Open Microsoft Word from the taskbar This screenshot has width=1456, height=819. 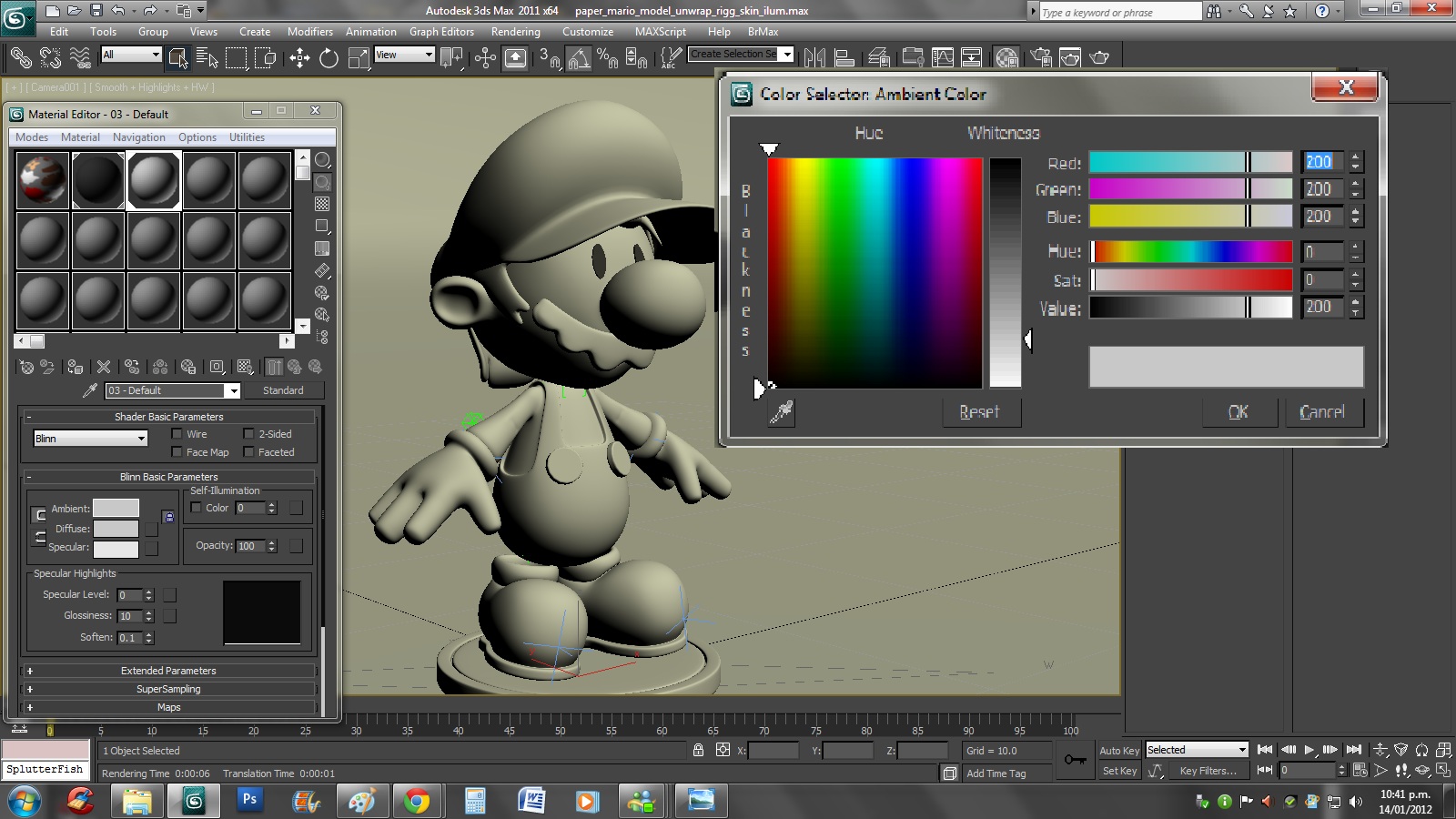pos(531,801)
